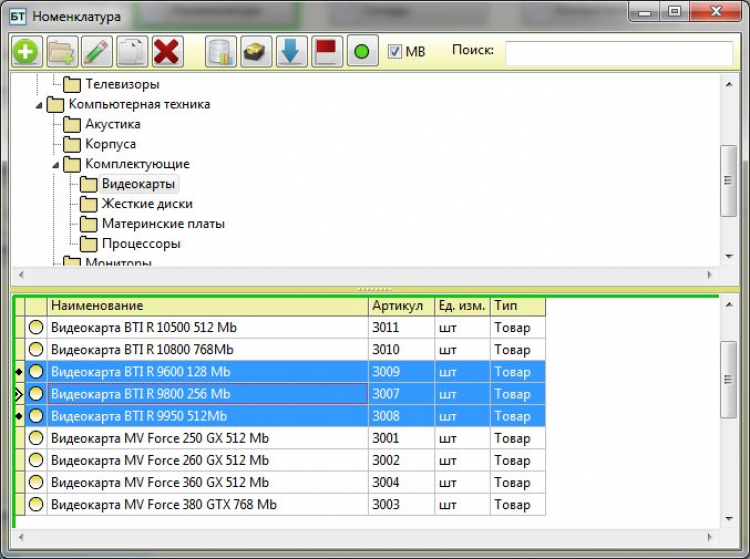
Task: Click the yellow circle icon for article 3002
Action: [36, 460]
